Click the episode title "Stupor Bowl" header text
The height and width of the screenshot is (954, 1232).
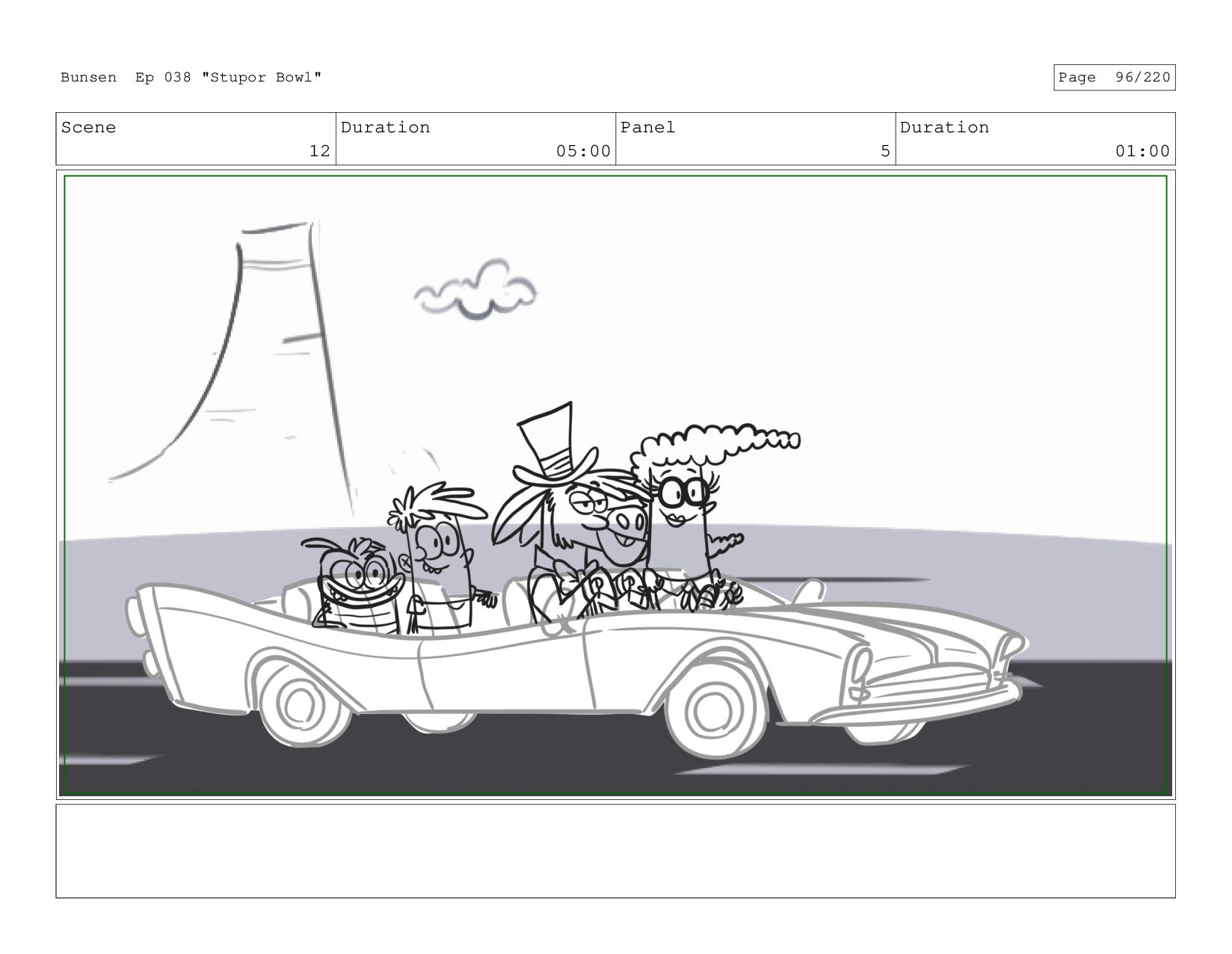click(262, 78)
